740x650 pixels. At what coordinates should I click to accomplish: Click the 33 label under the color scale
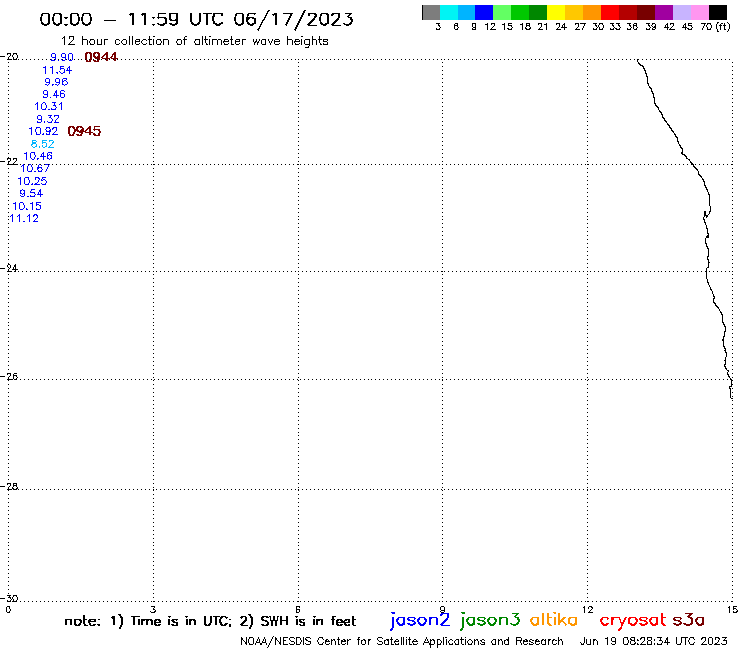point(614,26)
